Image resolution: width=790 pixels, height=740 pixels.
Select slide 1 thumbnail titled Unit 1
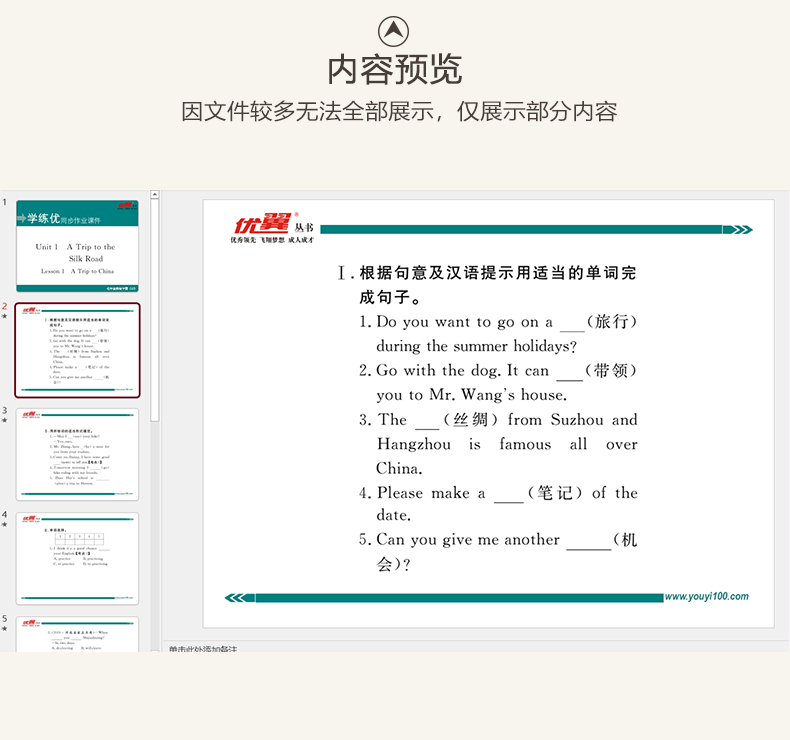click(77, 246)
